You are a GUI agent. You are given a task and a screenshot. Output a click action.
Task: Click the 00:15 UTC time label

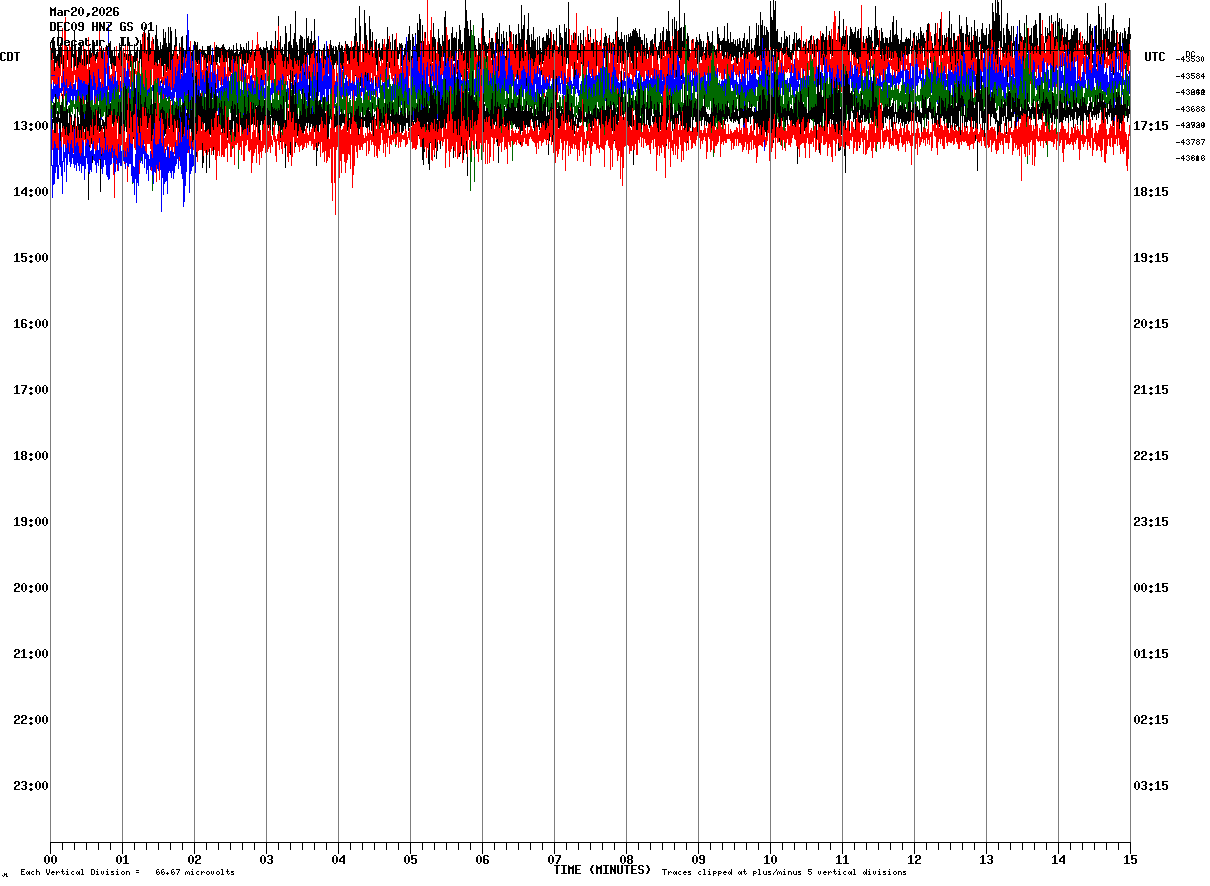(x=1151, y=588)
